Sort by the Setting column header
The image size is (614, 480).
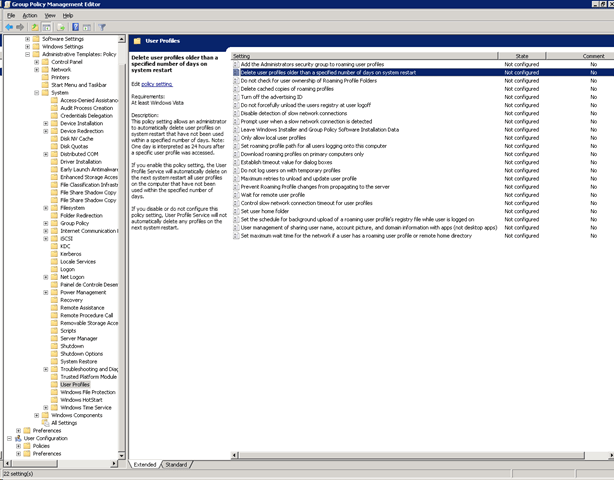click(364, 56)
